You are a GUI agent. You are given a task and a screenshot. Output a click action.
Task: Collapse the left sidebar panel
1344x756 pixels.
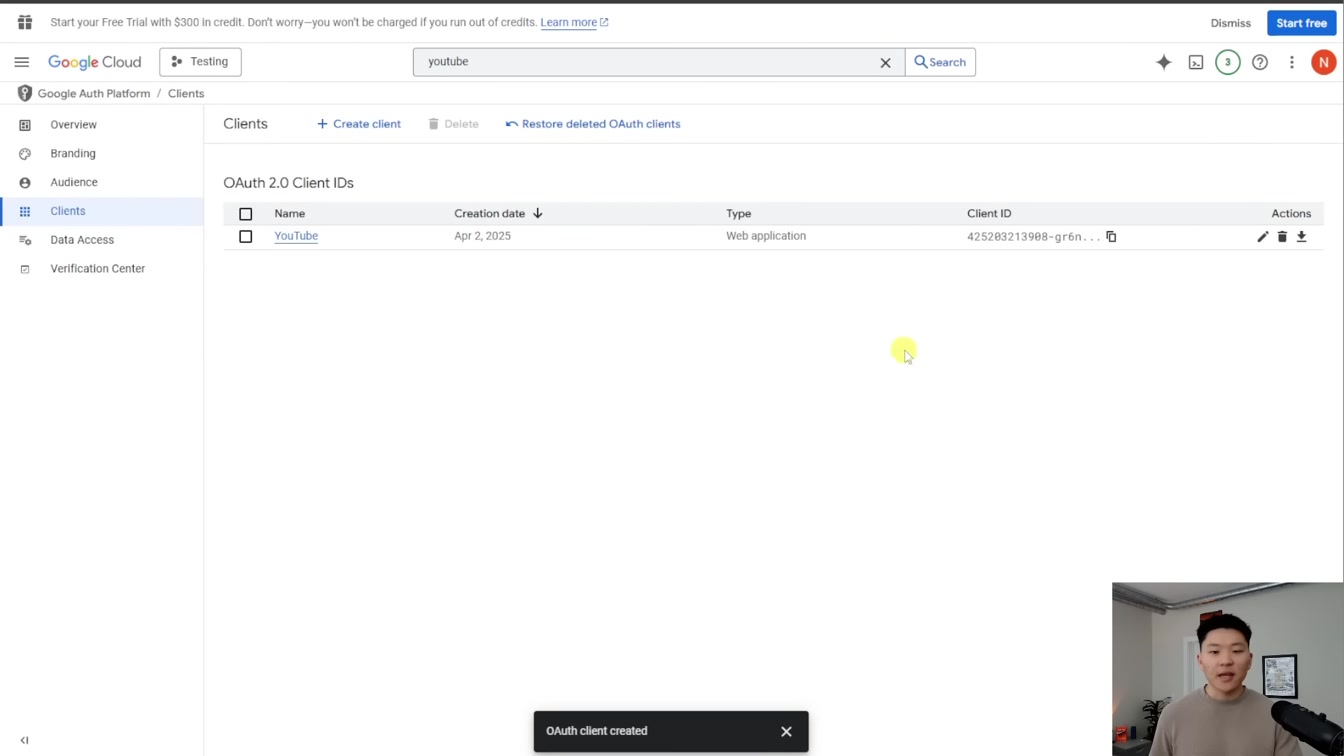[25, 740]
